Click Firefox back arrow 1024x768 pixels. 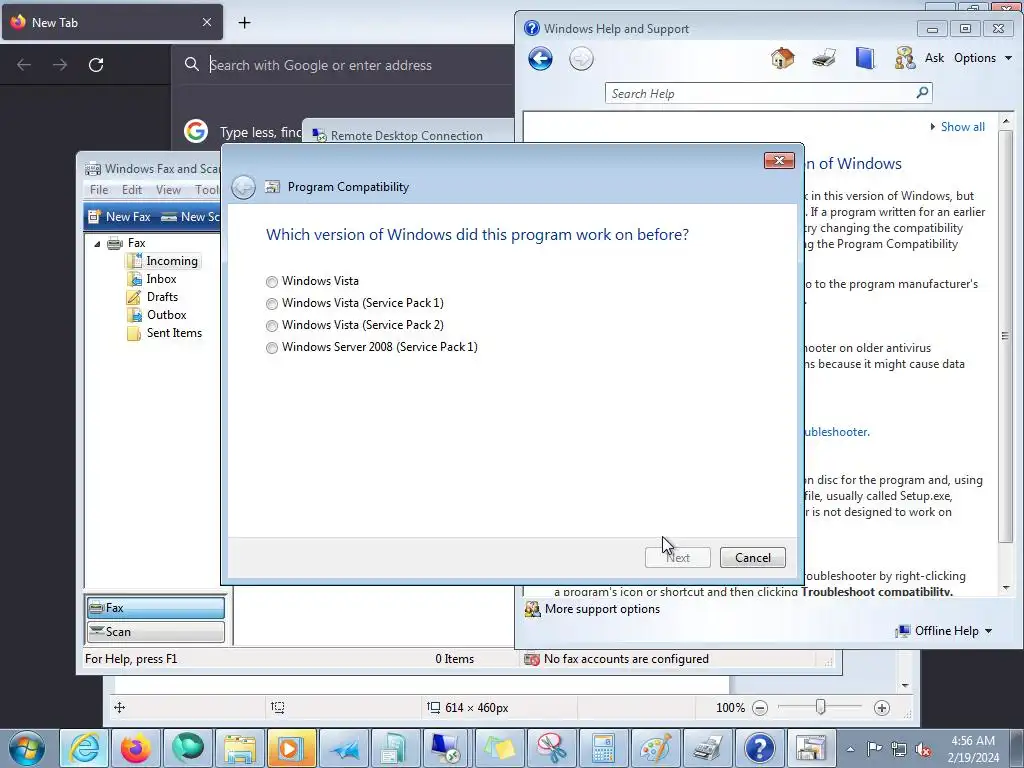tap(24, 65)
